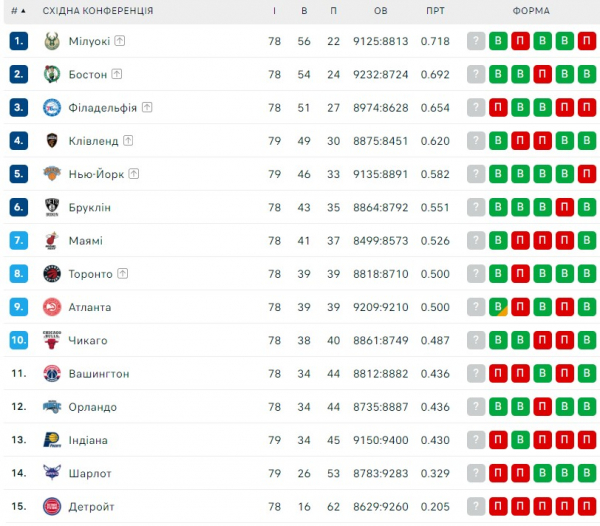This screenshot has height=526, width=600.
Task: Click Орландо's first green В form badge
Action: tap(498, 407)
